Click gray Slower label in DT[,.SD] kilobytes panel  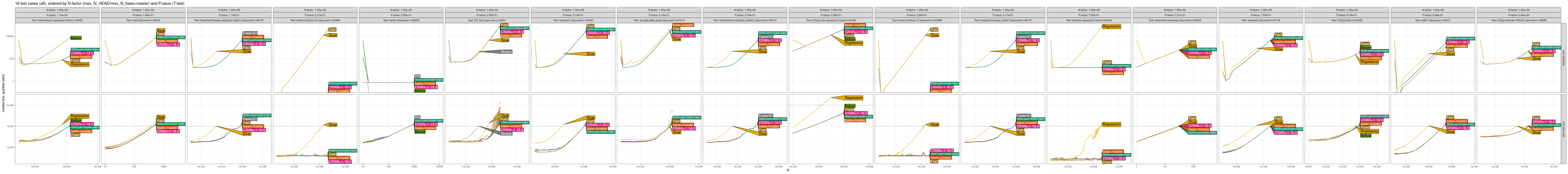tap(506, 52)
